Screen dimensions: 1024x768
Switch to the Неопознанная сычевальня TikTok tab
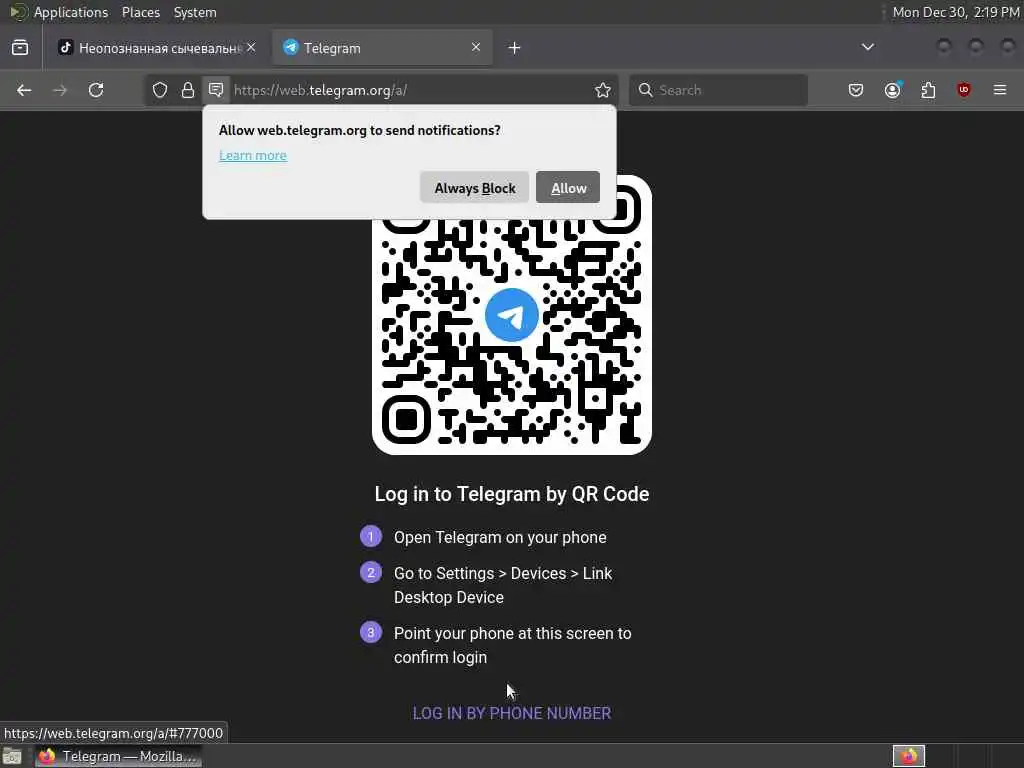coord(157,48)
